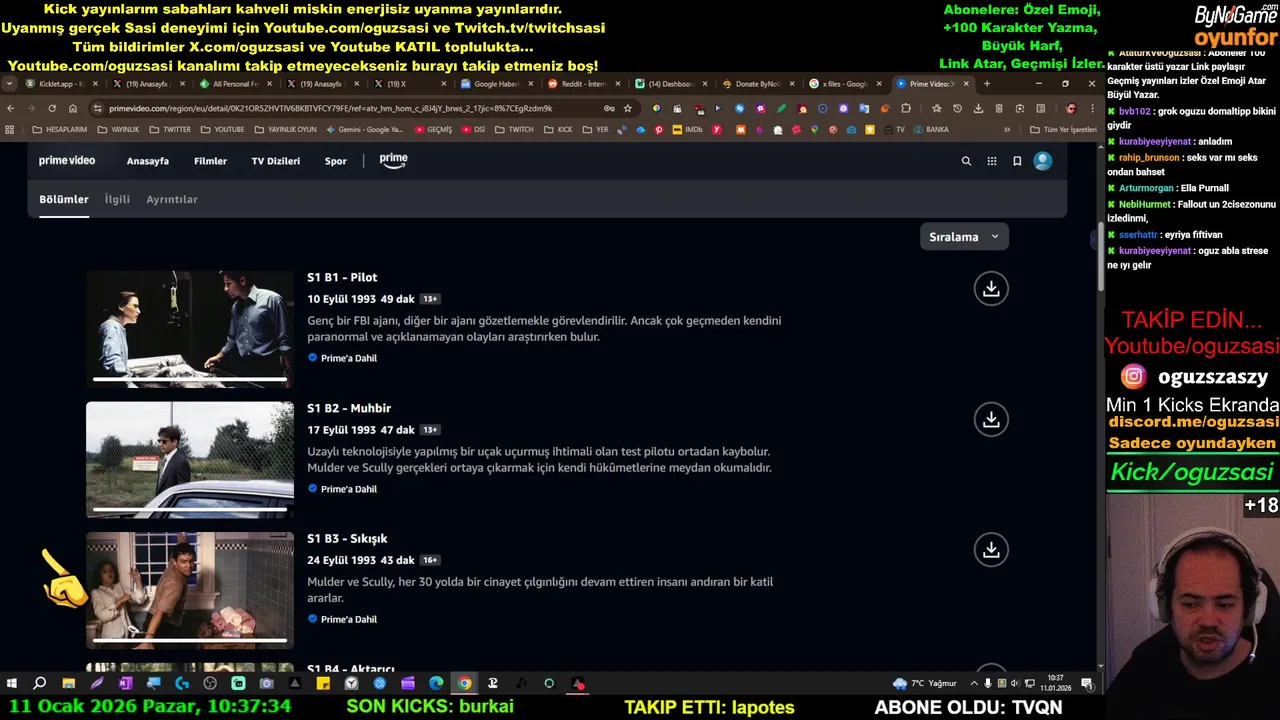Play Pilot episode from its thumbnail
Image resolution: width=1280 pixels, height=720 pixels.
[x=189, y=328]
